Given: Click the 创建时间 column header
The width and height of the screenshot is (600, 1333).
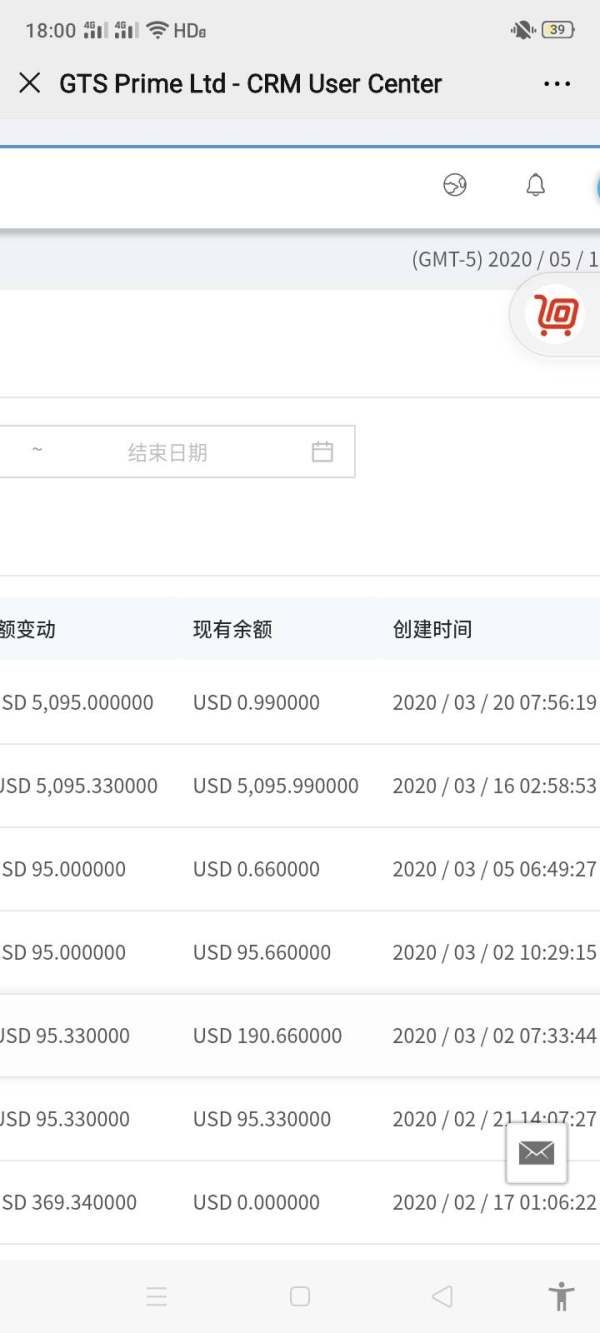Looking at the screenshot, I should (x=432, y=630).
